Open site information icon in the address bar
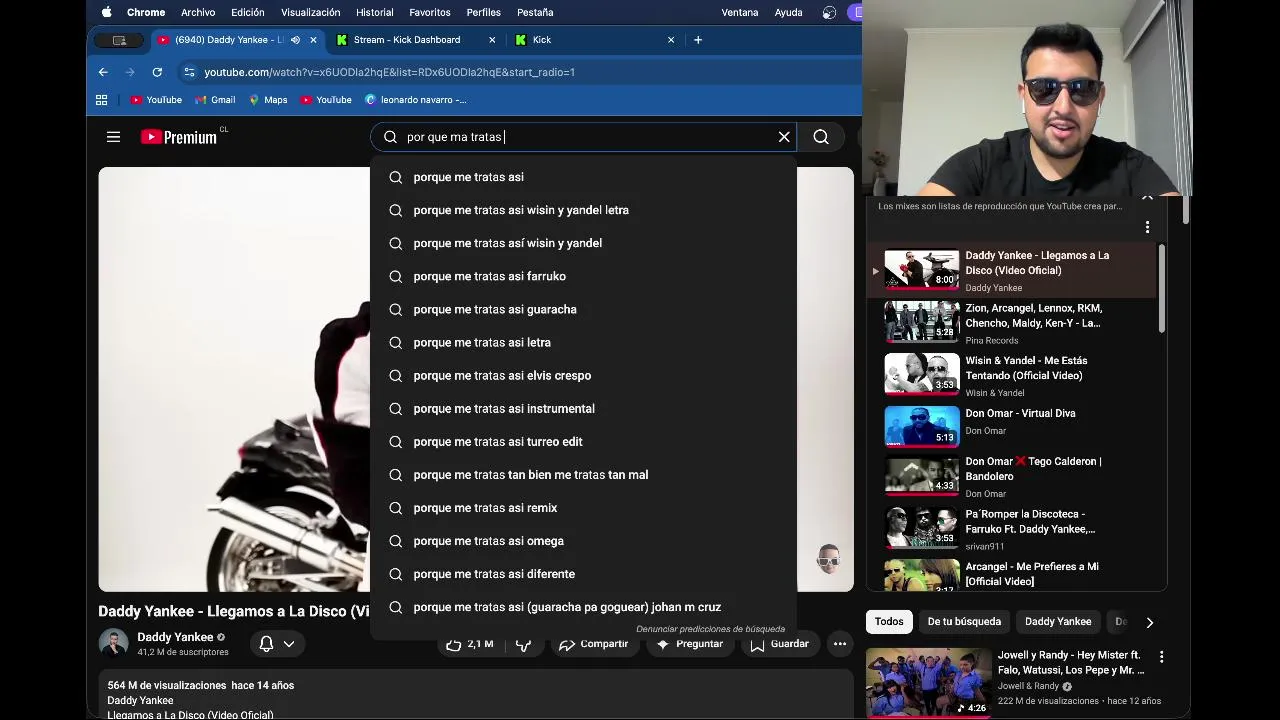 tap(189, 72)
